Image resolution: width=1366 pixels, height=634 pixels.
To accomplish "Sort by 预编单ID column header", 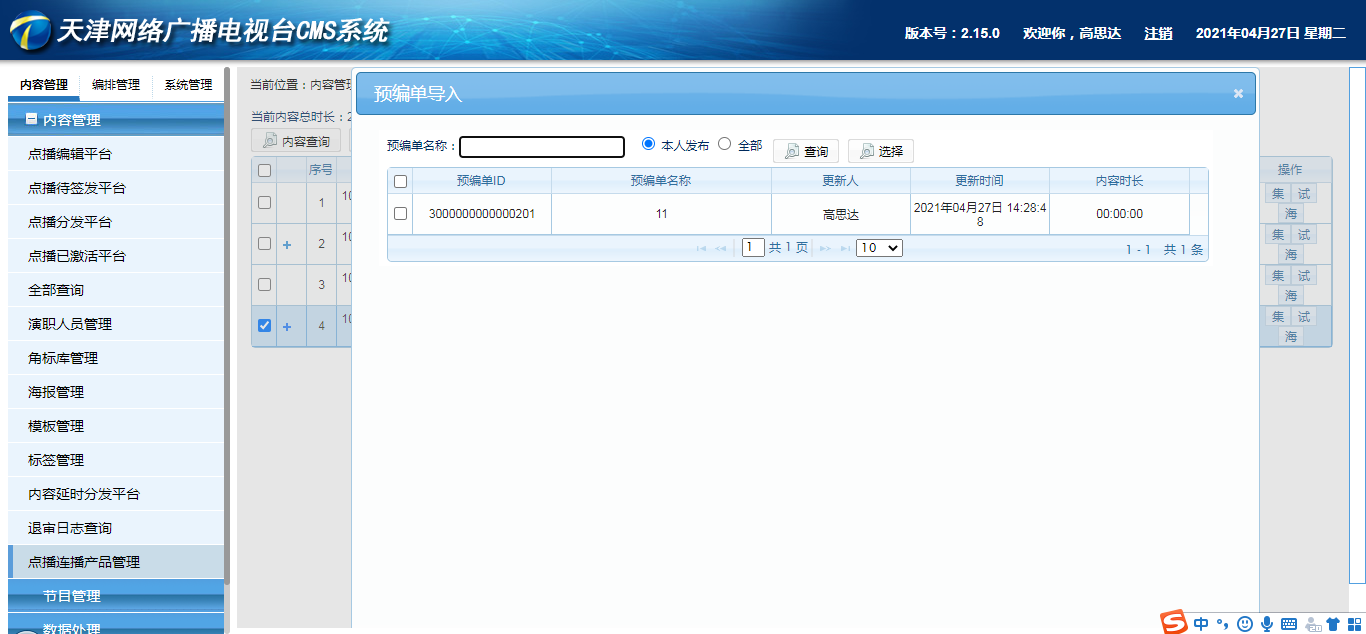I will click(x=481, y=181).
